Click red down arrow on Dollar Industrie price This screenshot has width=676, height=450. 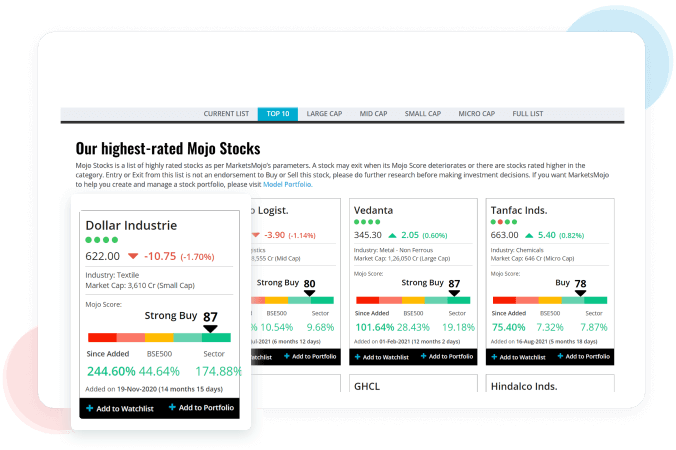pos(133,256)
